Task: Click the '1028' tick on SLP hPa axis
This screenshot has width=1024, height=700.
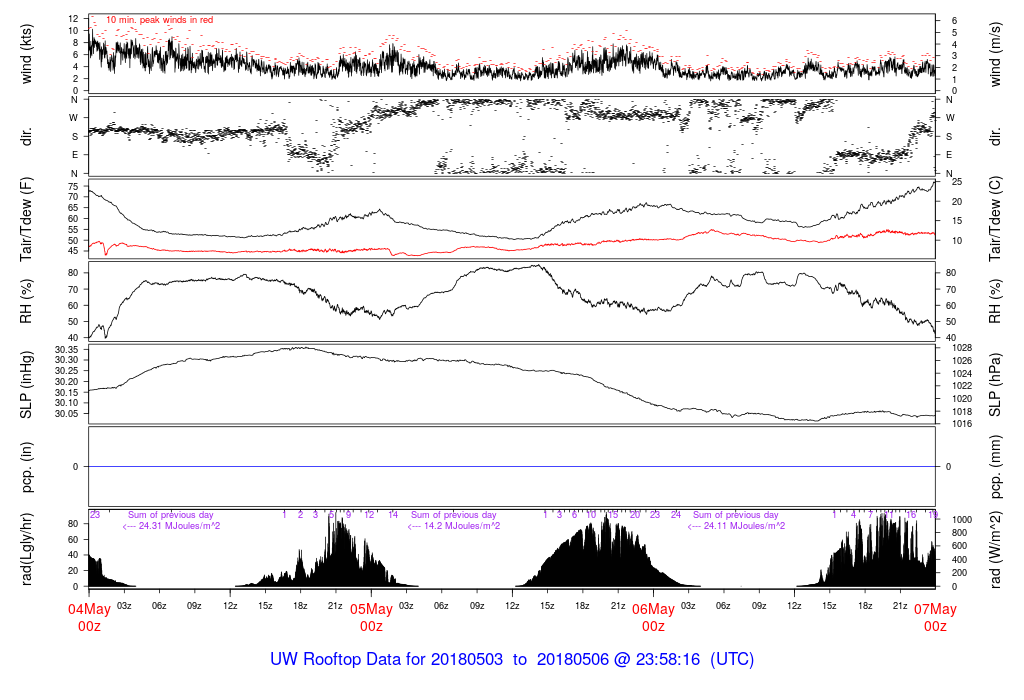Action: click(x=962, y=348)
